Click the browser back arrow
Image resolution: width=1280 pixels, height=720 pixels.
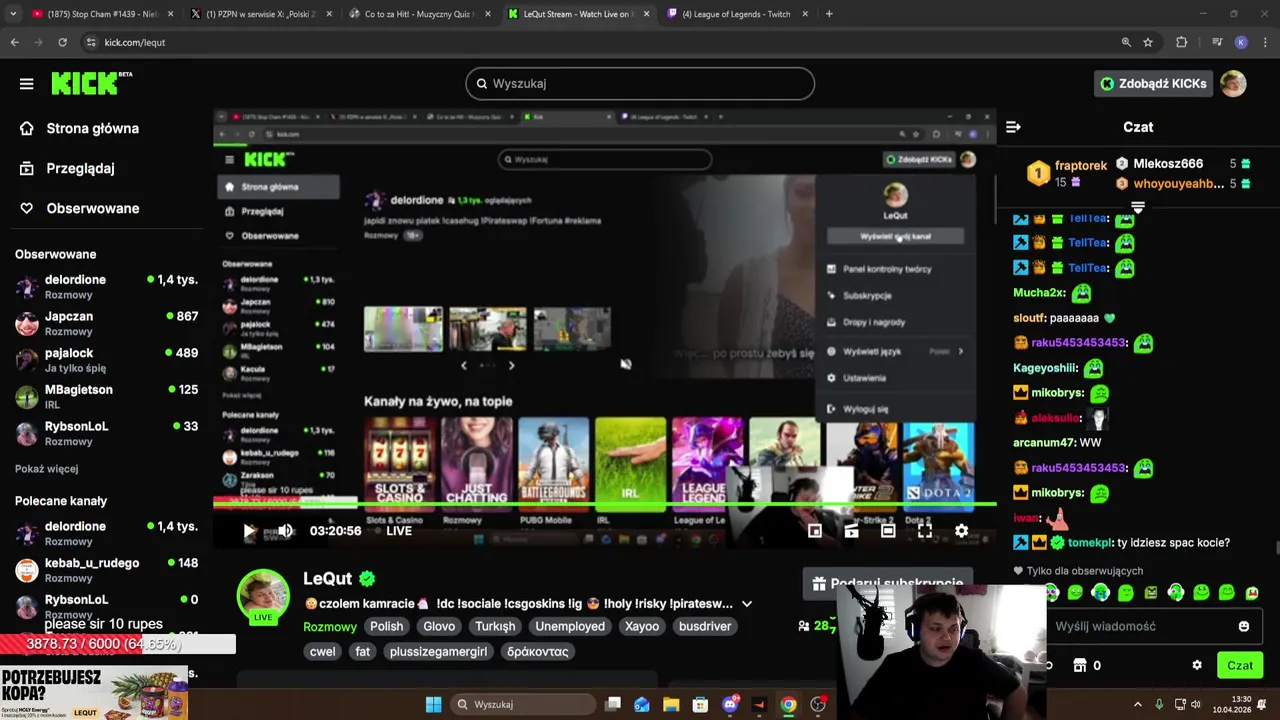(14, 42)
